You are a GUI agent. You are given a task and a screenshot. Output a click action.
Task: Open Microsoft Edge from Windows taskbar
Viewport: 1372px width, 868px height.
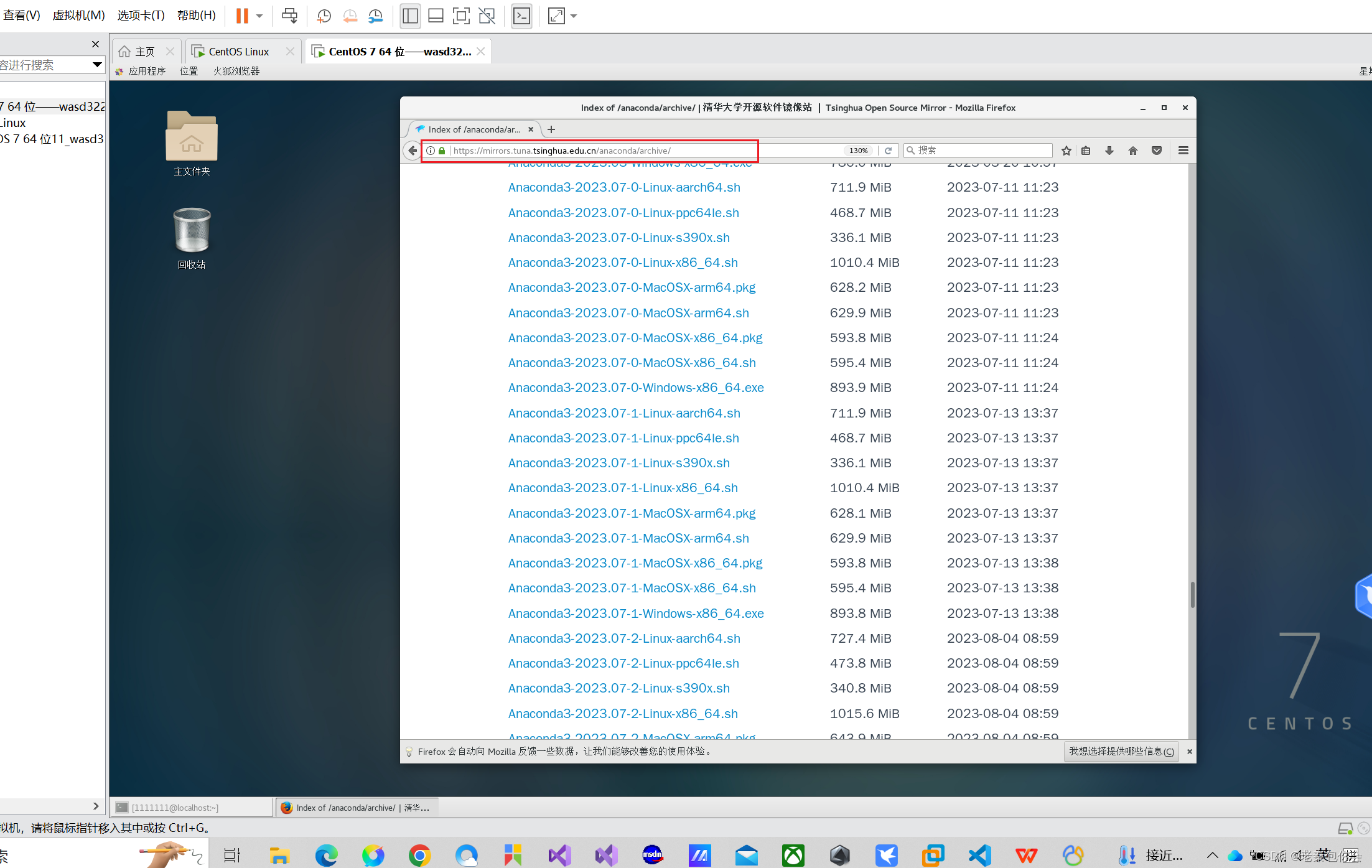326,856
